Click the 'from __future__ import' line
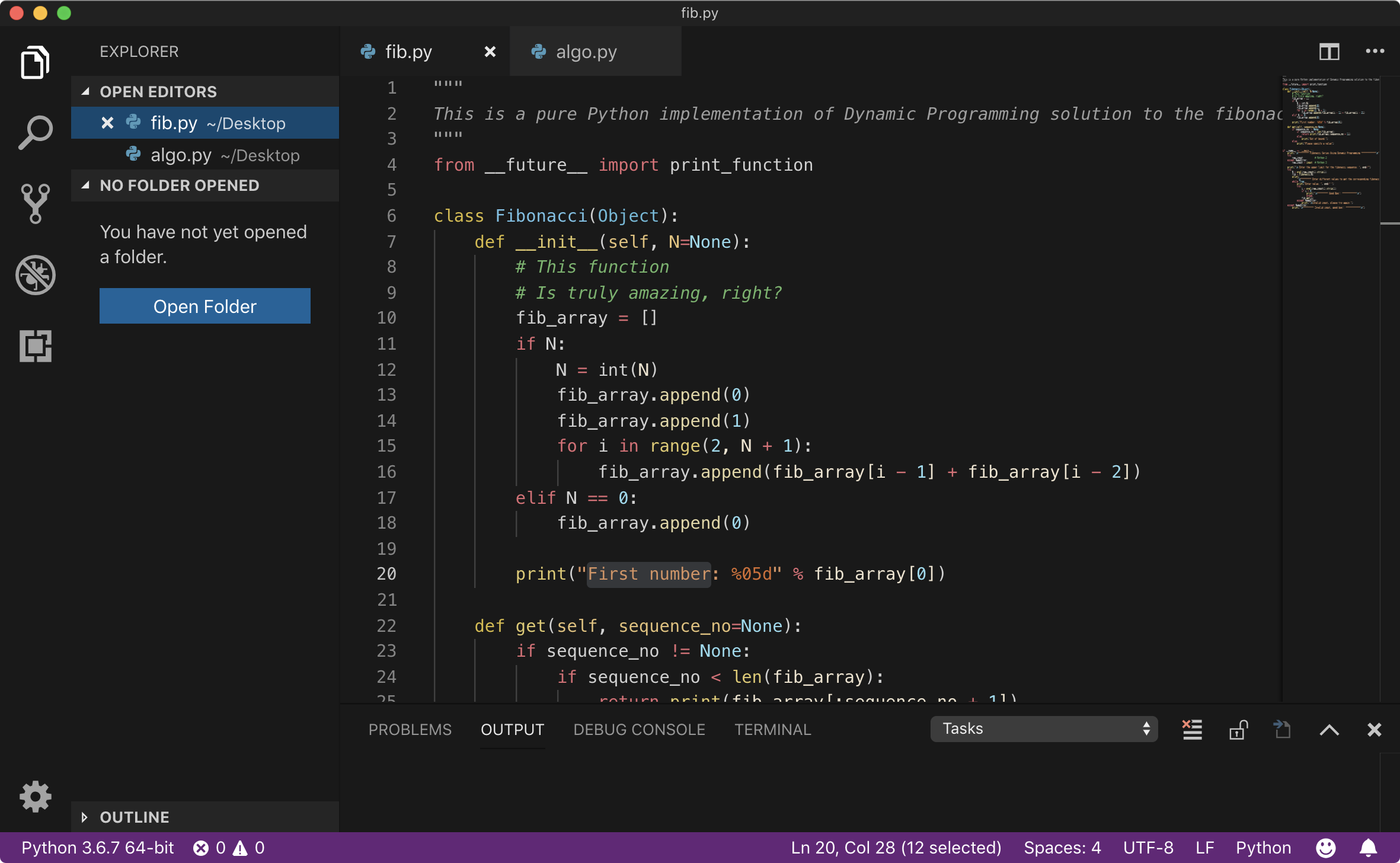Viewport: 1400px width, 863px height. 623,165
